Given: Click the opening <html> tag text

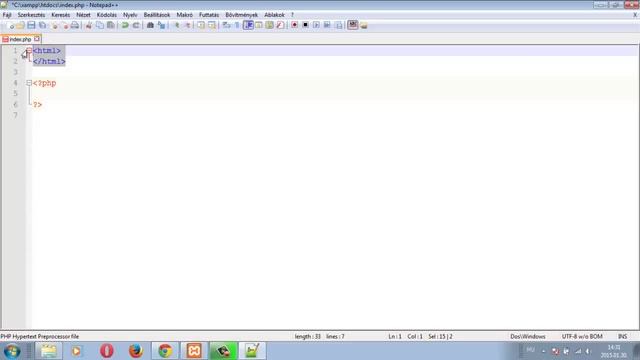Looking at the screenshot, I should (47, 51).
